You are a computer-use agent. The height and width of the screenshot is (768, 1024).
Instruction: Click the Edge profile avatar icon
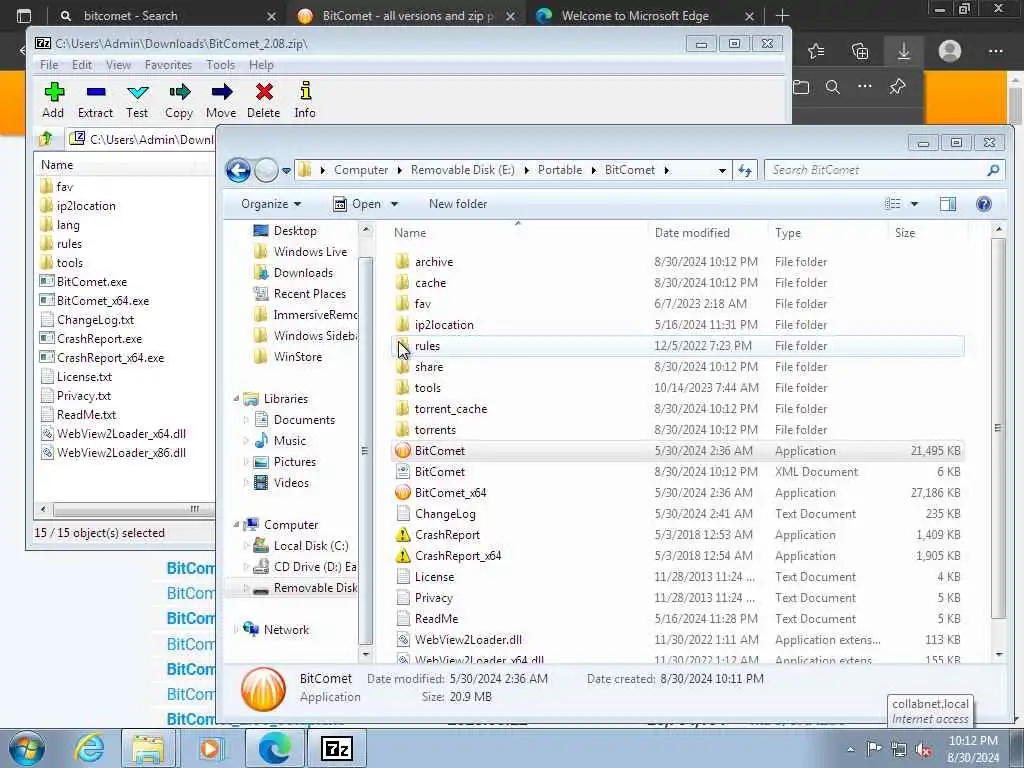click(950, 51)
